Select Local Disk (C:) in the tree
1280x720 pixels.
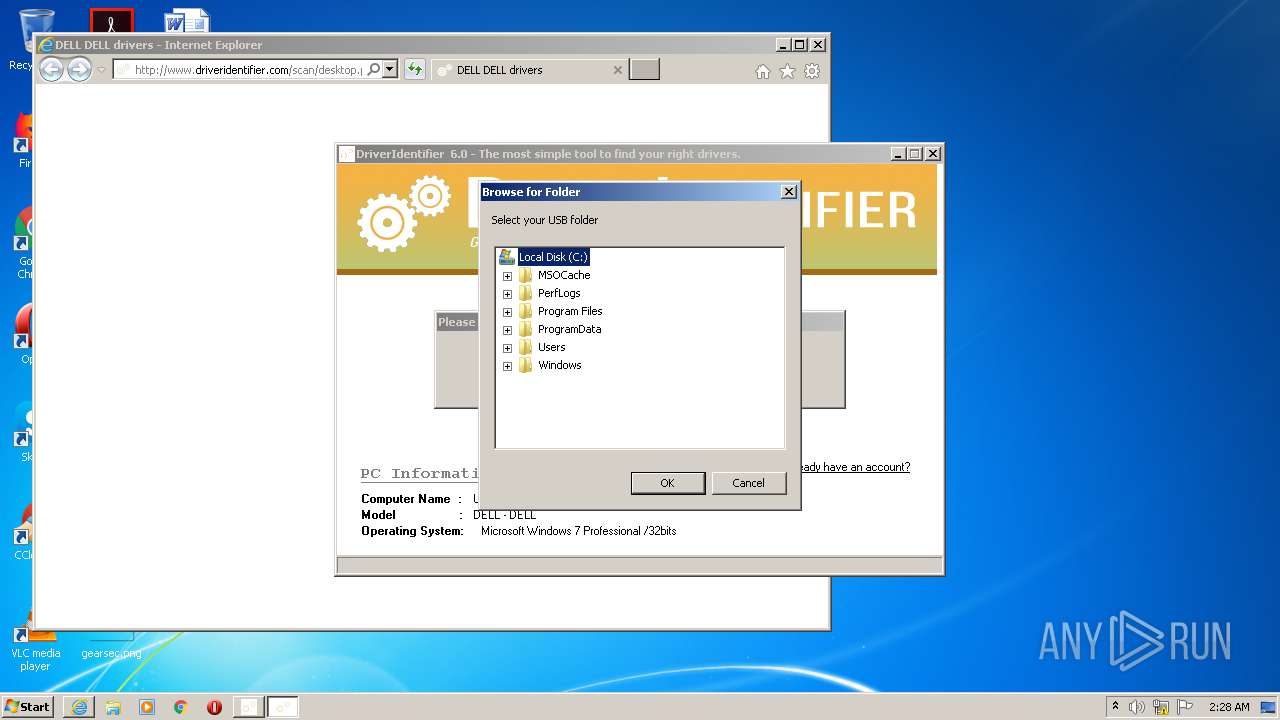click(553, 257)
